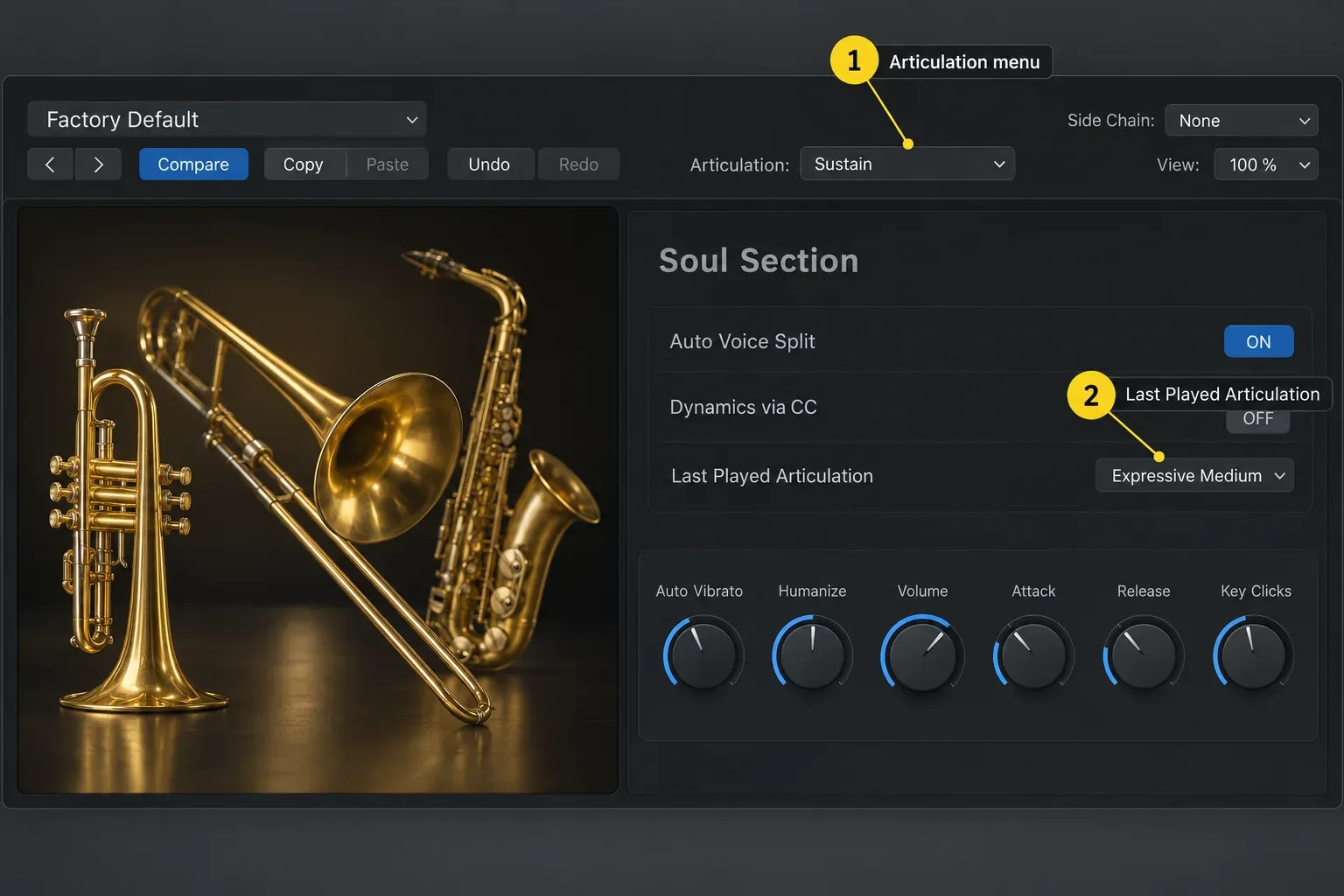Click the Key Clicks knob

1253,654
